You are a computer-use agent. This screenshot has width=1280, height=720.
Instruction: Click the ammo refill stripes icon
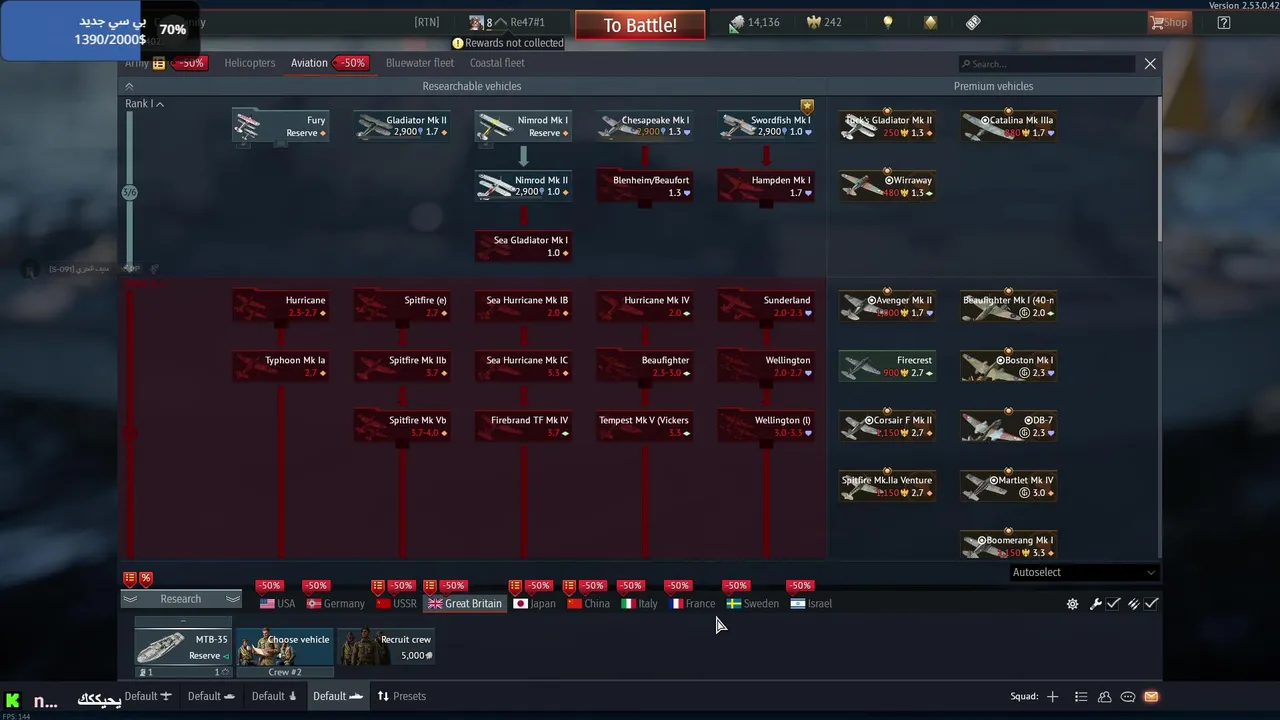click(1133, 604)
